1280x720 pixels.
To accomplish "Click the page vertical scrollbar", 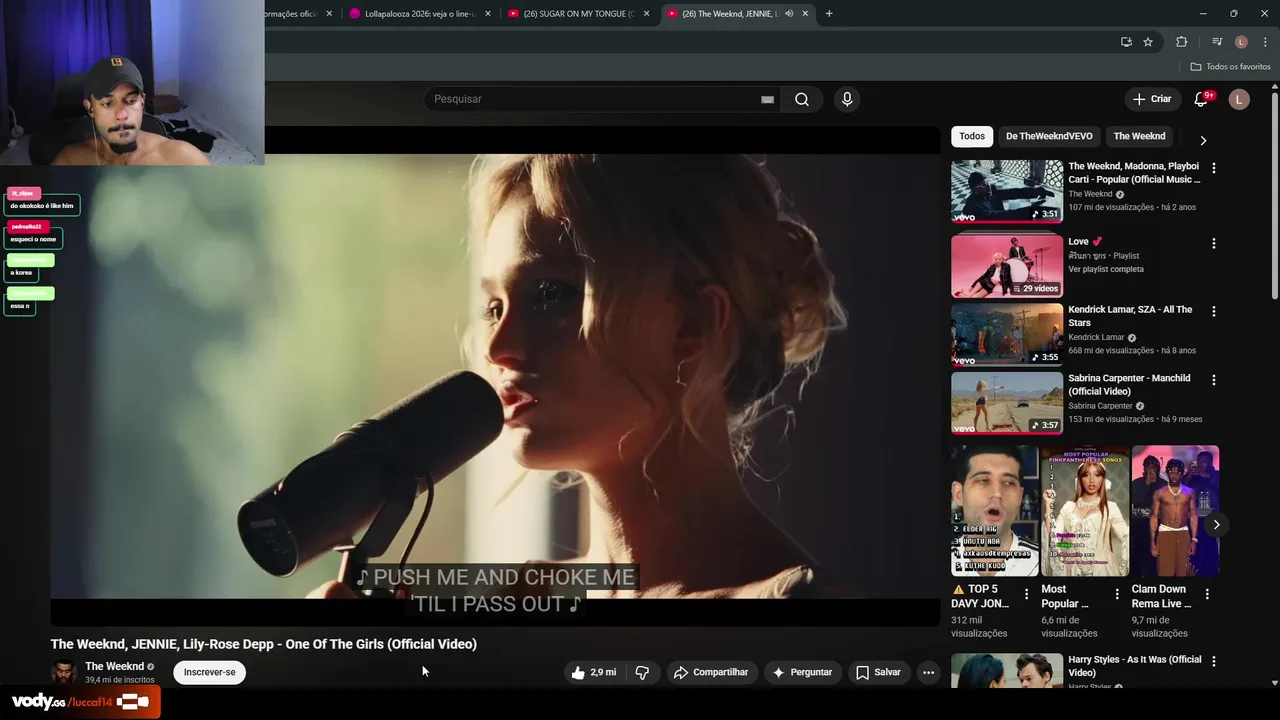I will pos(1274,195).
